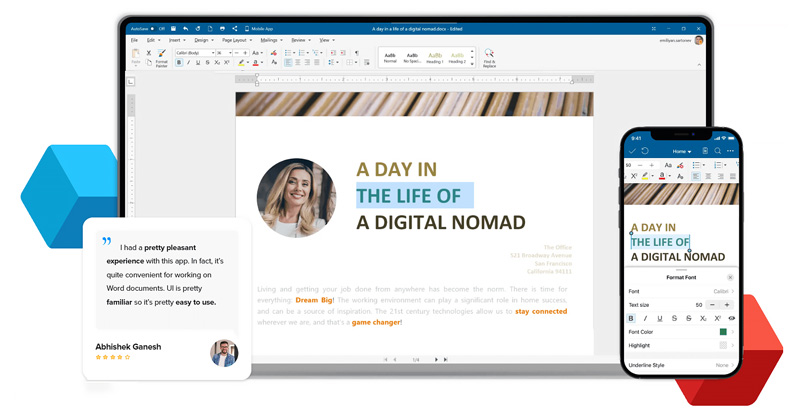Toggle Italic in the desktop ribbon
The height and width of the screenshot is (414, 800).
[188, 62]
